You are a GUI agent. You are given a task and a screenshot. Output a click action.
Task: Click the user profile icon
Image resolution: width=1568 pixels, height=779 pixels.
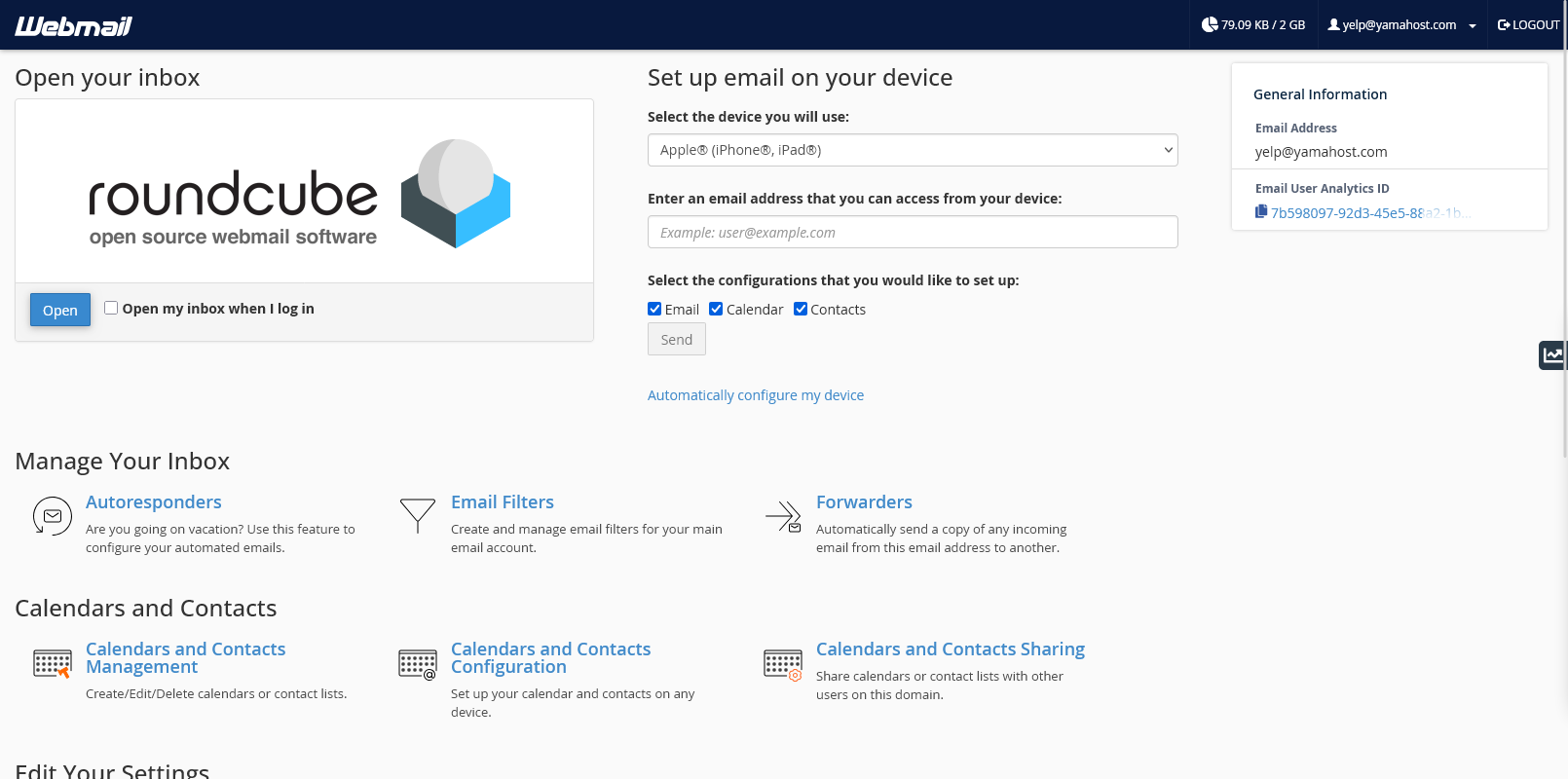tap(1333, 24)
